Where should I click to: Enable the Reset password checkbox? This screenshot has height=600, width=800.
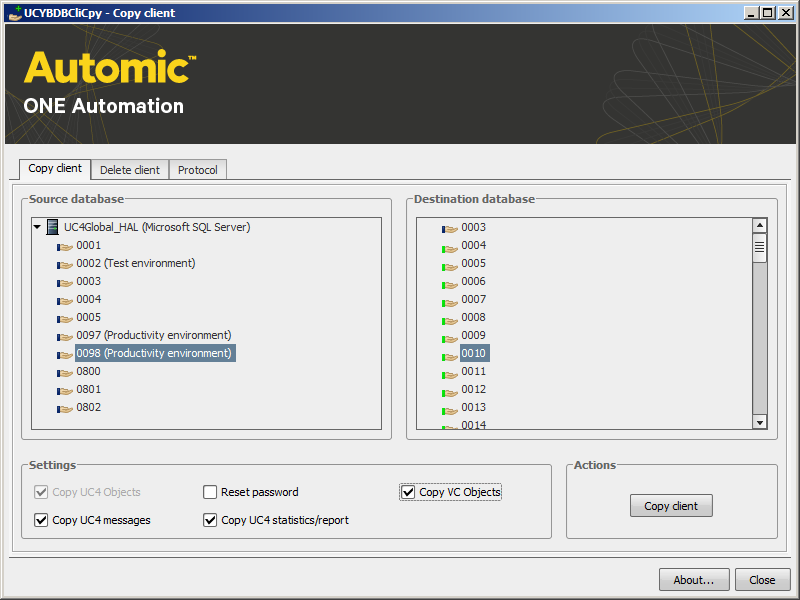tap(210, 492)
